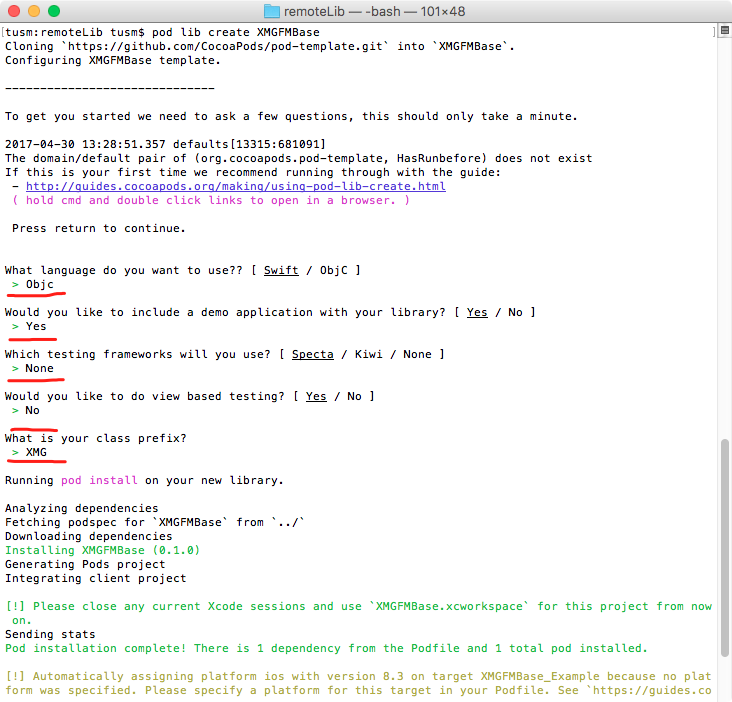This screenshot has width=732, height=702.
Task: Close the remoteLib terminal window
Action: point(14,11)
